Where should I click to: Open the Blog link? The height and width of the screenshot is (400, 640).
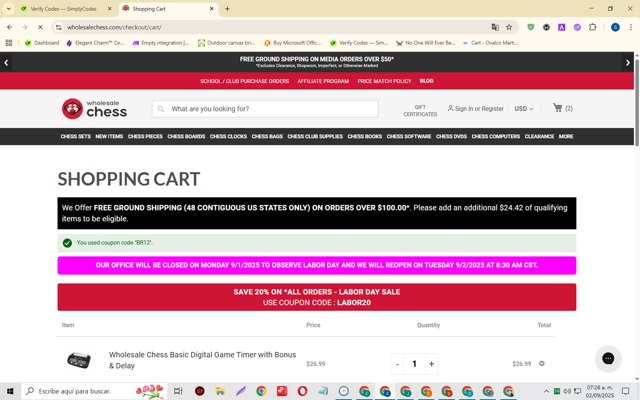(x=426, y=81)
